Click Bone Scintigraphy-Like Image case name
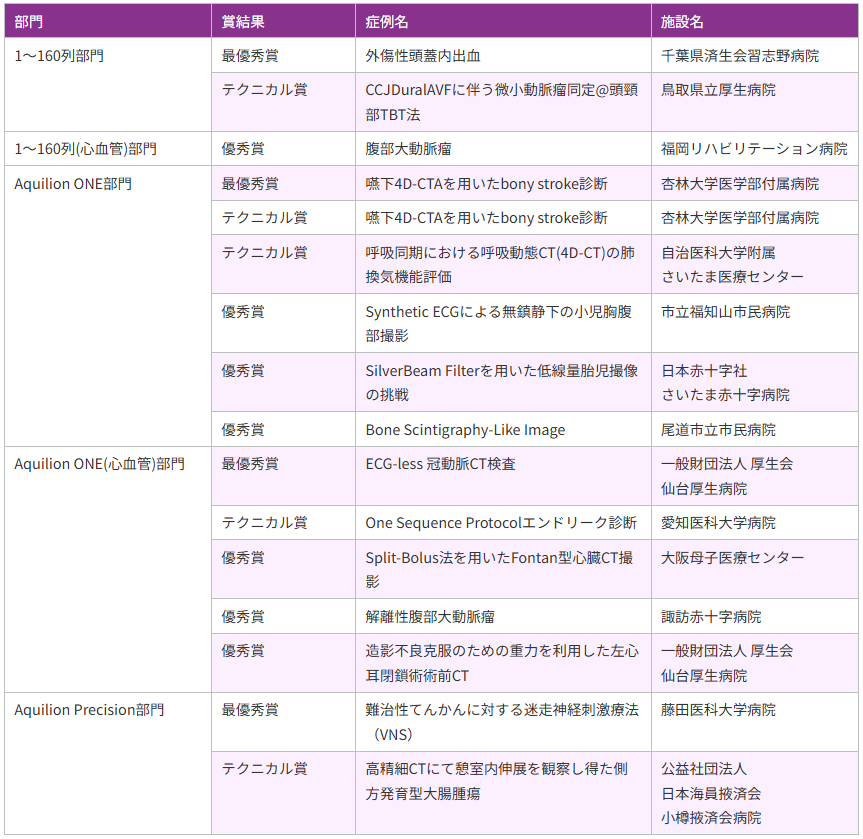Screen dimensions: 863x839 tap(465, 430)
